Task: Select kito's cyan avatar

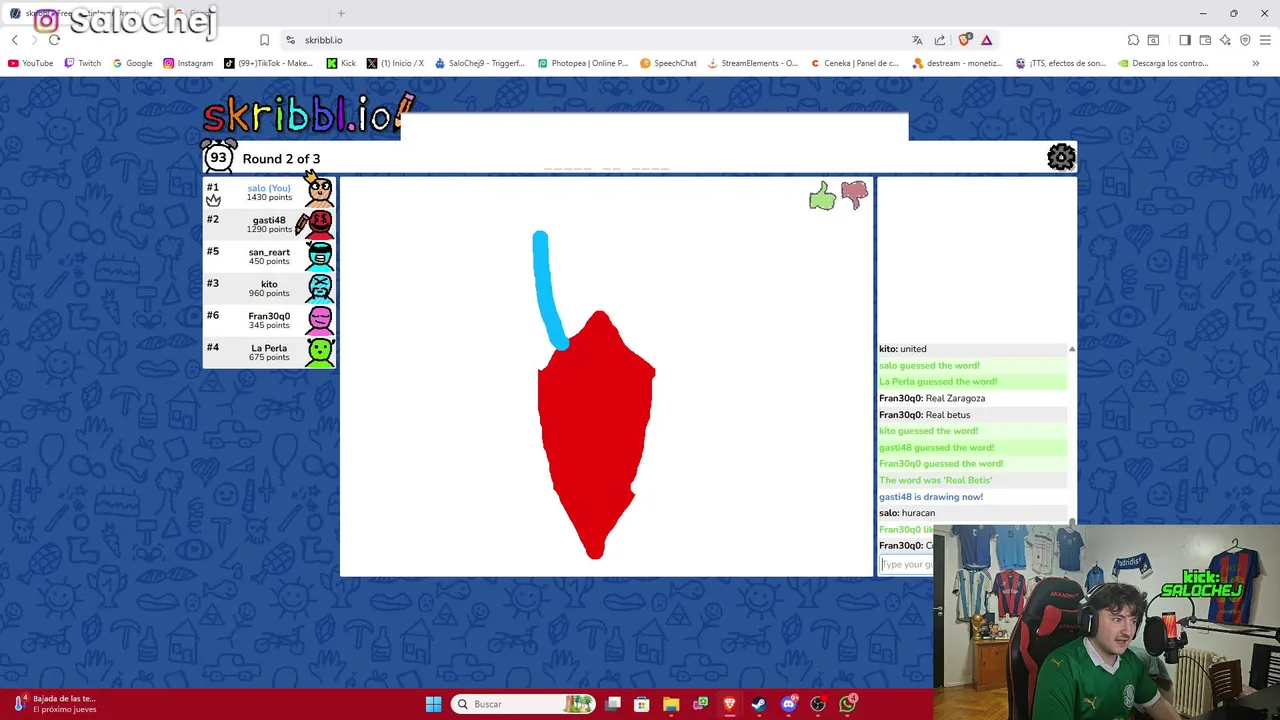Action: (320, 288)
